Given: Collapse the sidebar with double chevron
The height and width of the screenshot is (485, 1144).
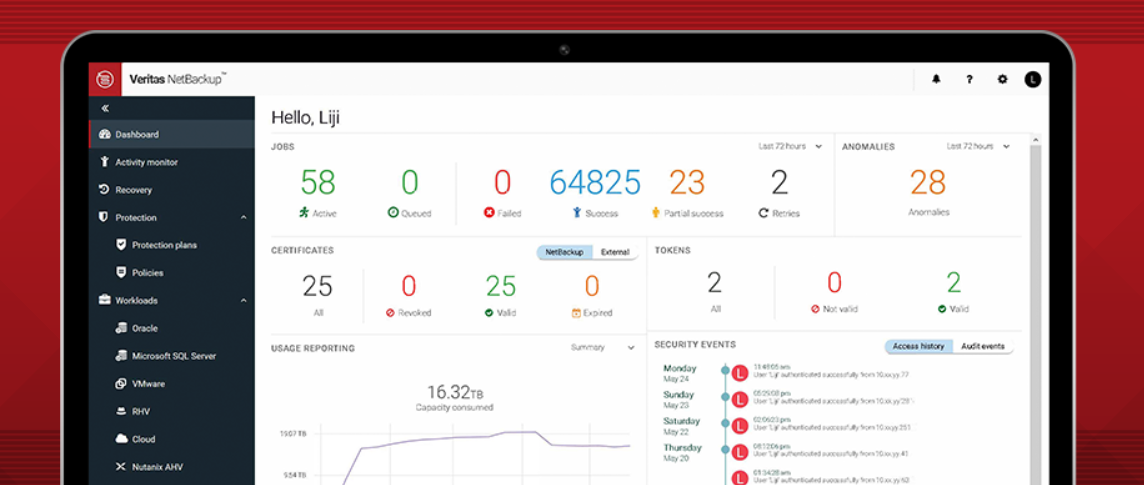Looking at the screenshot, I should [105, 107].
